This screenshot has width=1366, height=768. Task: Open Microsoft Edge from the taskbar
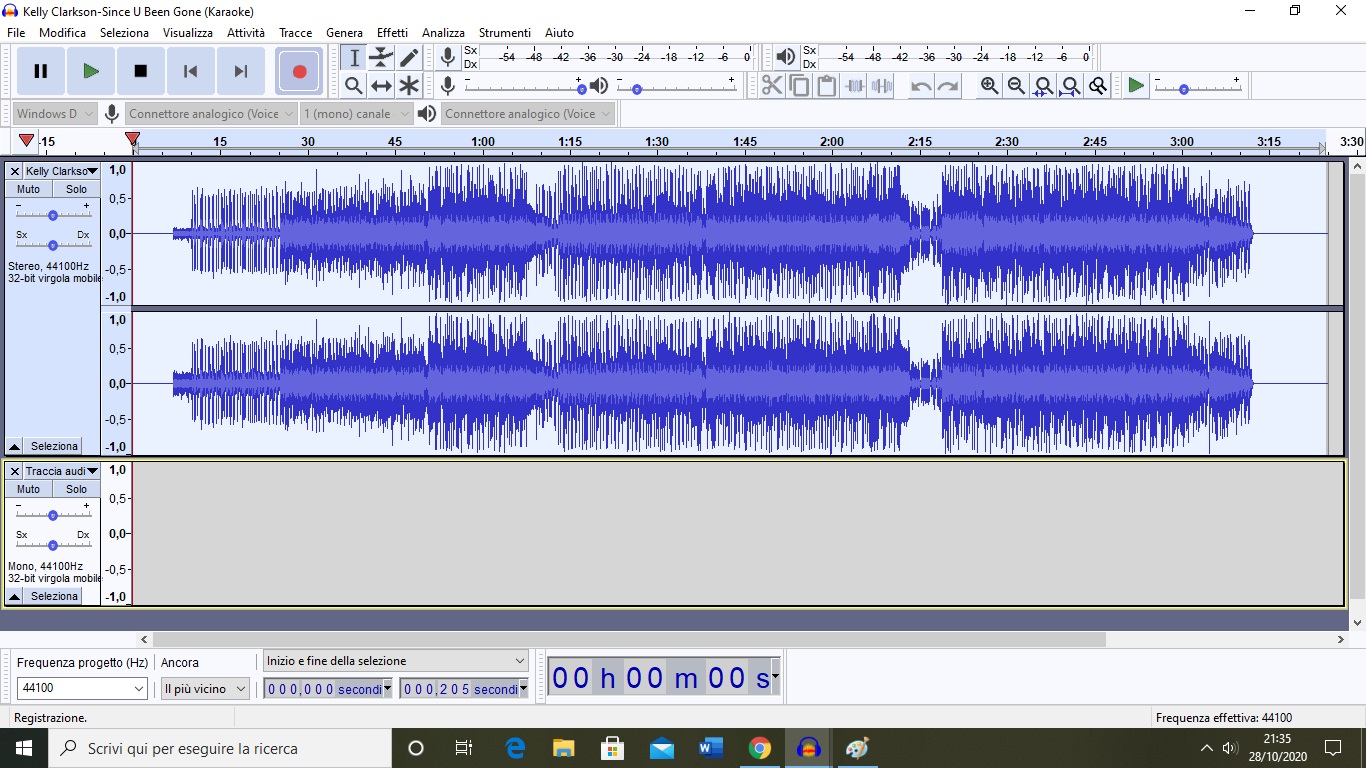click(x=515, y=748)
